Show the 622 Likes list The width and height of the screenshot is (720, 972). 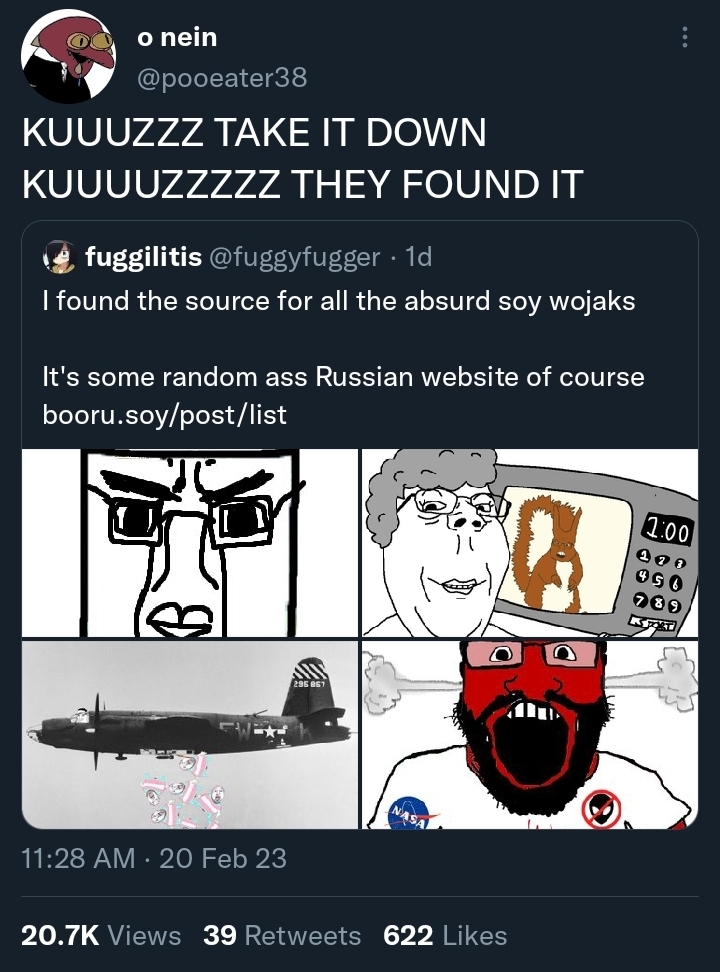point(445,935)
